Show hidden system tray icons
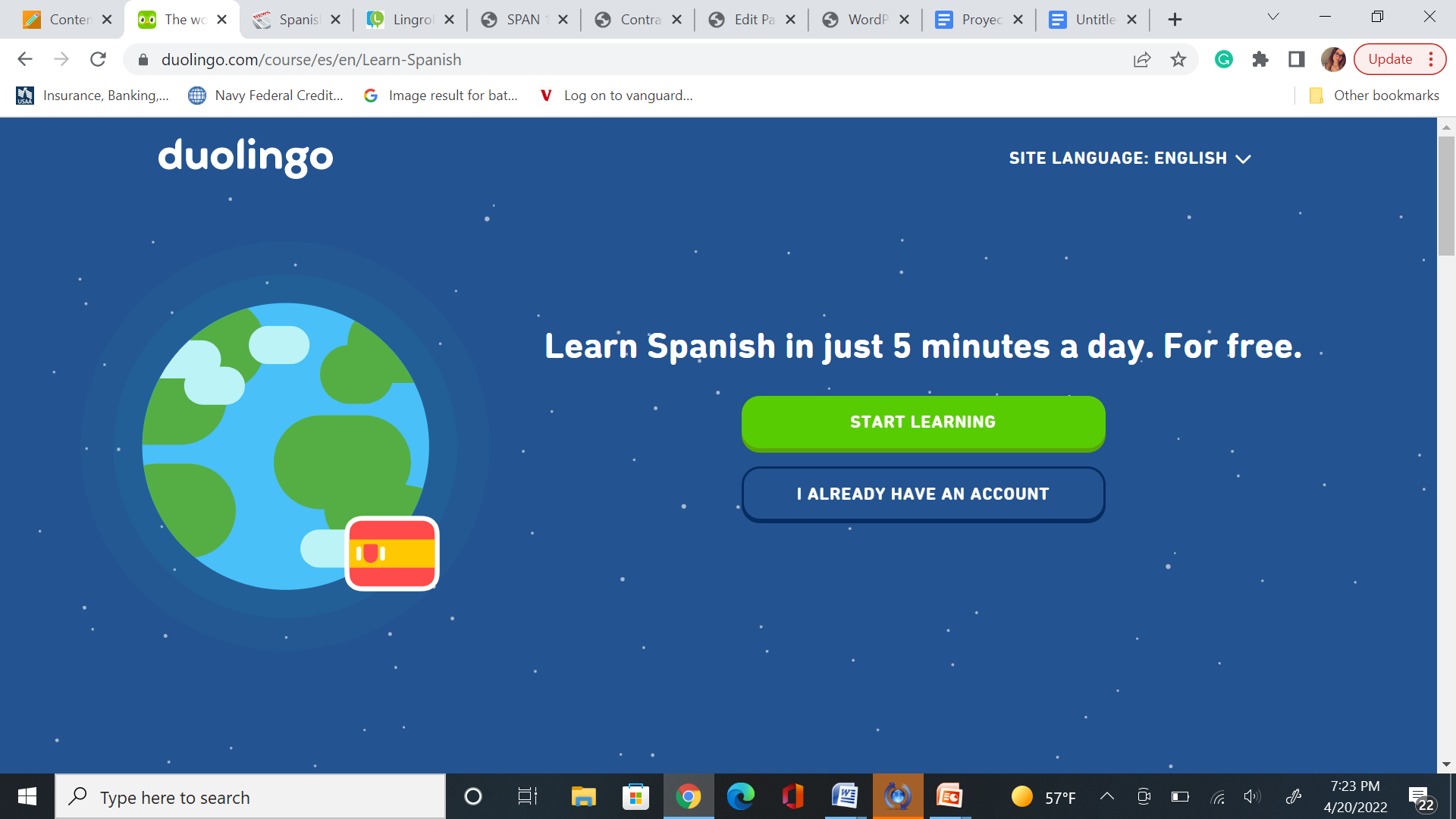Viewport: 1456px width, 819px height. point(1107,796)
